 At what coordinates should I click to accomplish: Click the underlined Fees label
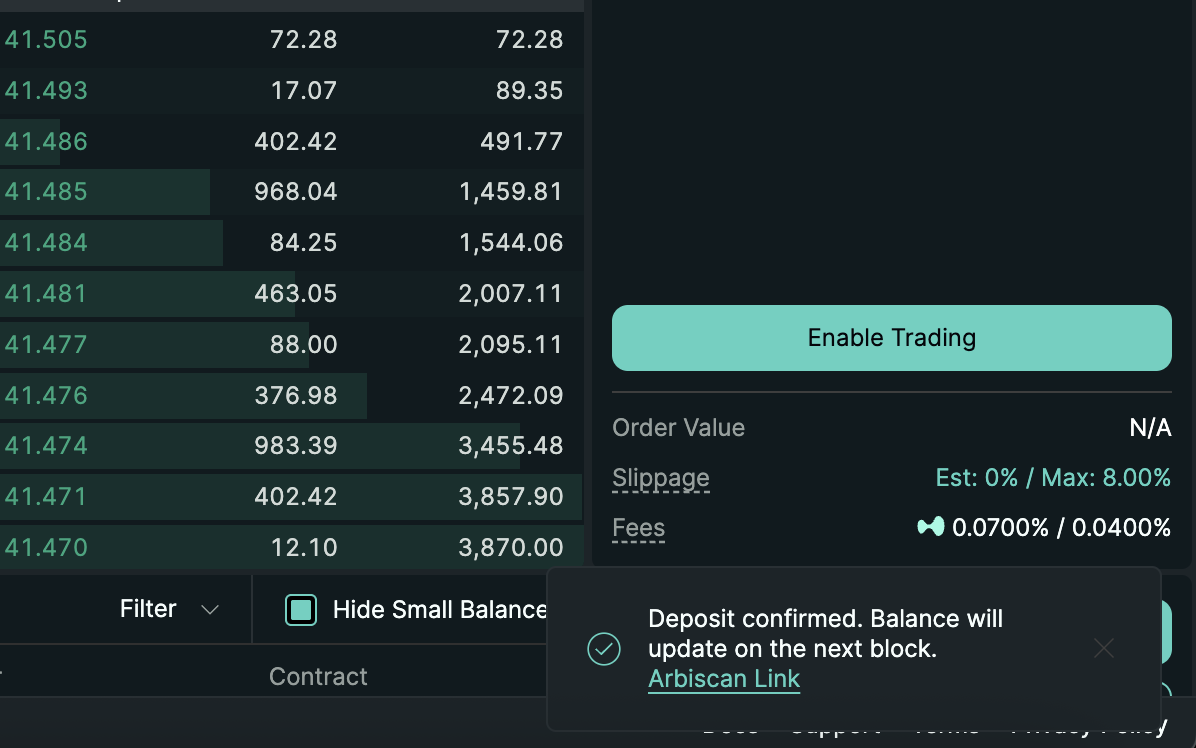pos(638,528)
